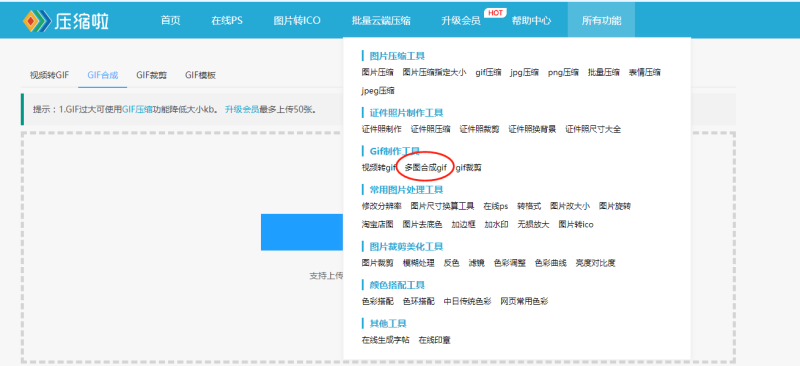Select 视频转gif in the dropdown panel
Viewport: 800px width, 366px height.
tap(379, 167)
